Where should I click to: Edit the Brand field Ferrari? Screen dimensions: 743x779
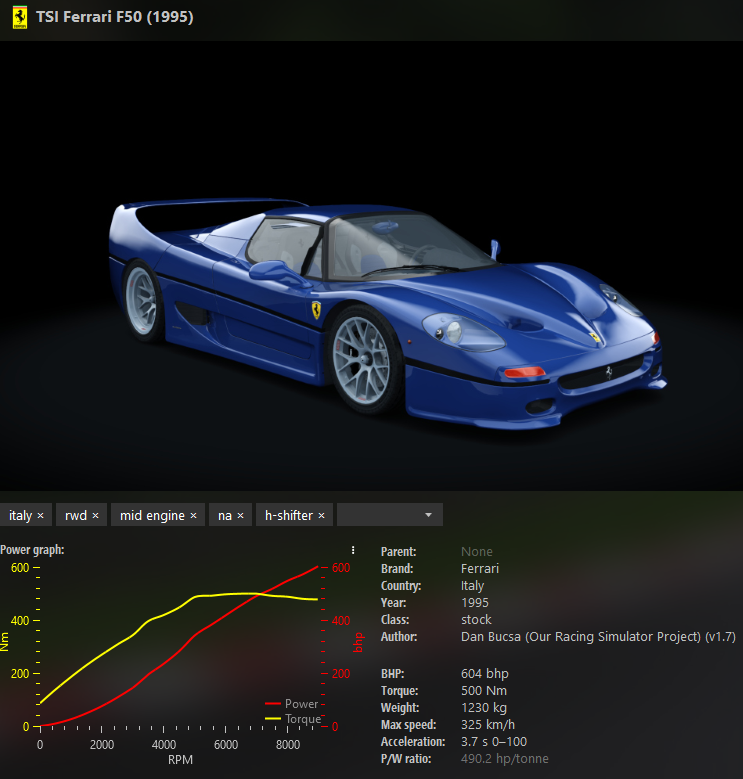click(480, 568)
